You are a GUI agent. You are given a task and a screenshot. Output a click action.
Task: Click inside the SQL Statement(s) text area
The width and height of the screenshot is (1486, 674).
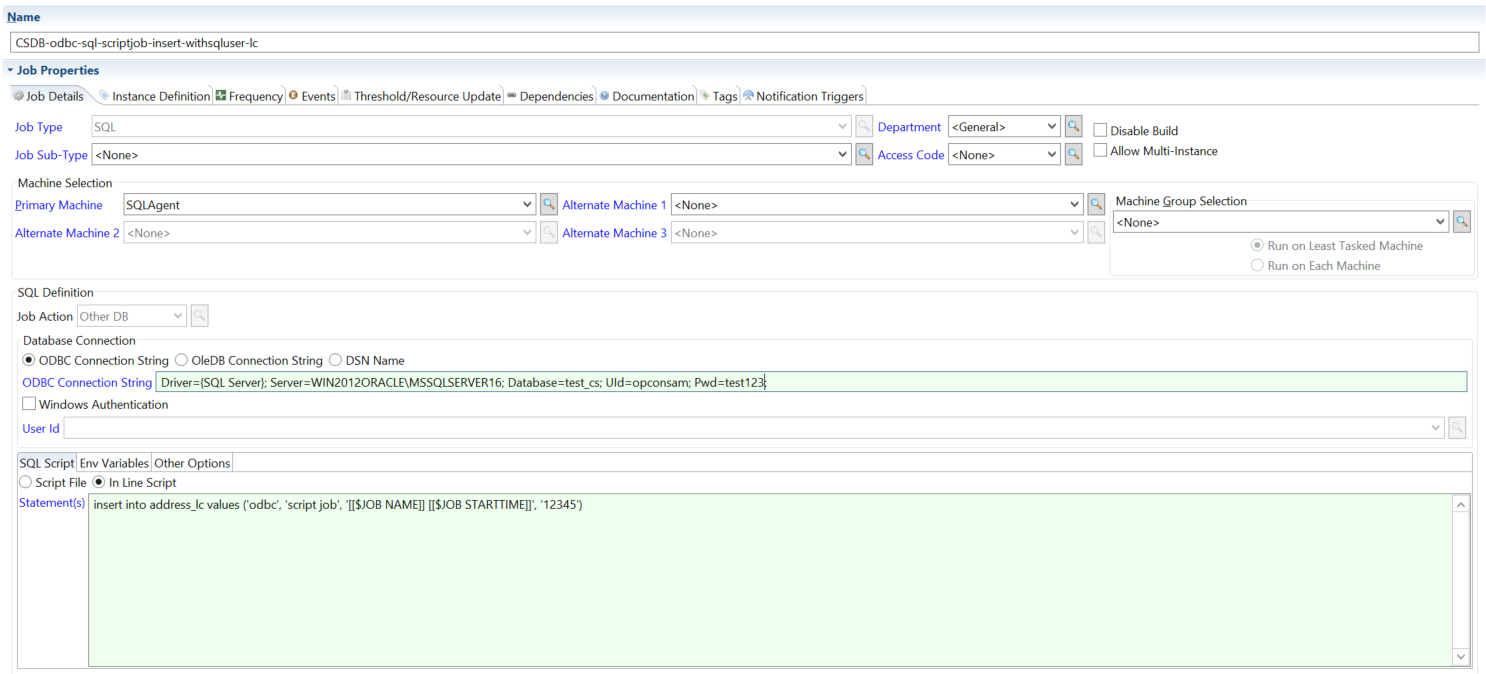click(770, 580)
